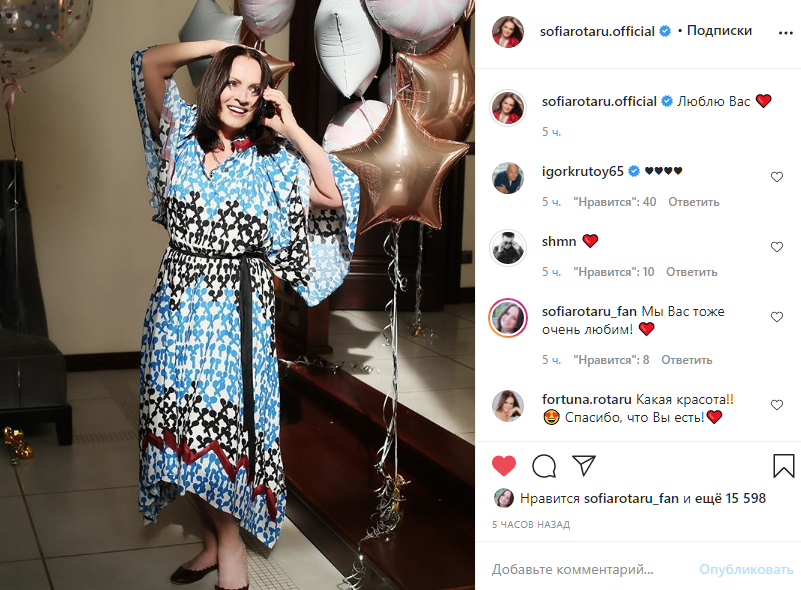Open fortuna.rotaru username link

pos(586,399)
